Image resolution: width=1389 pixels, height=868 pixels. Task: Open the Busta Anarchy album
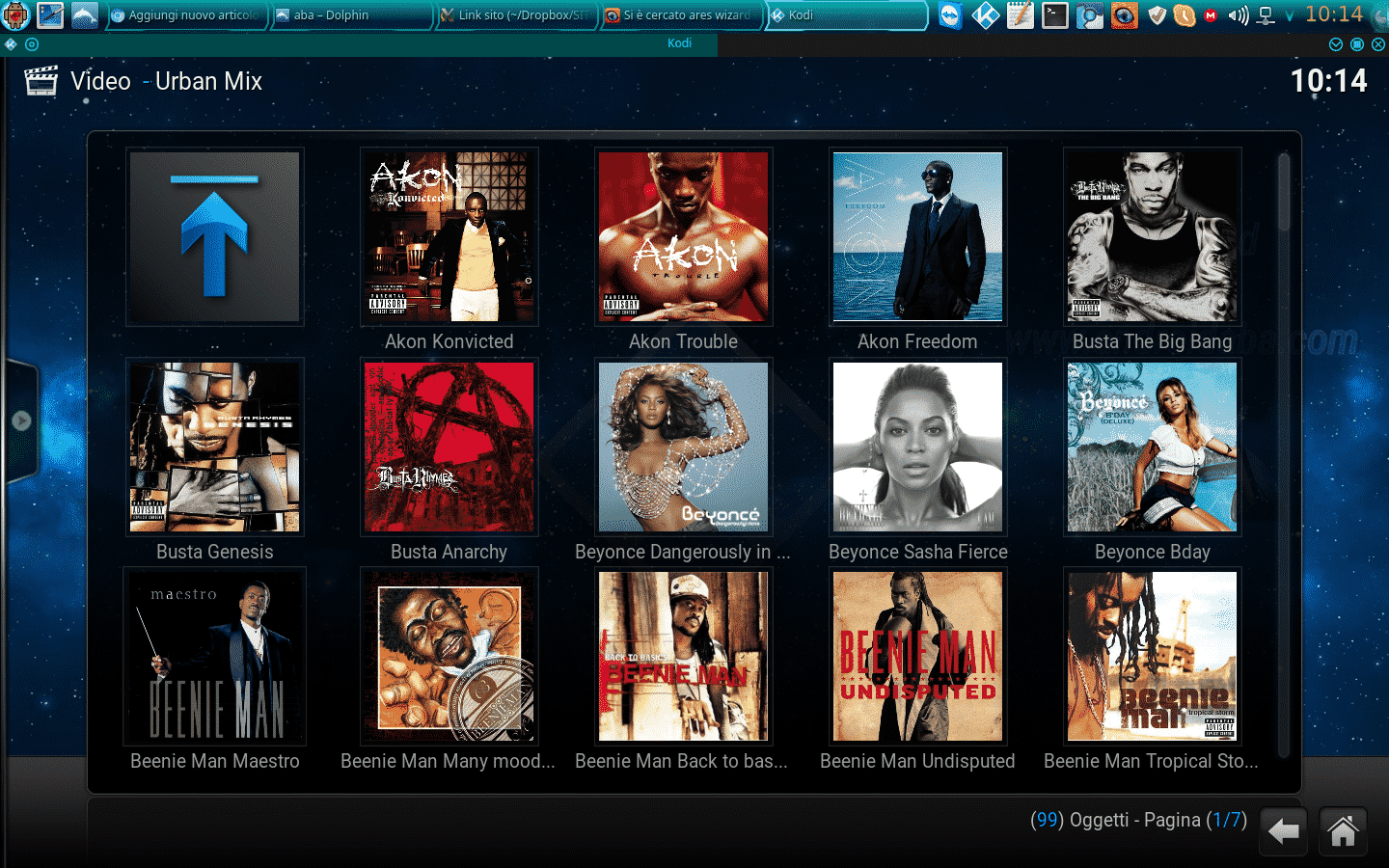449,447
